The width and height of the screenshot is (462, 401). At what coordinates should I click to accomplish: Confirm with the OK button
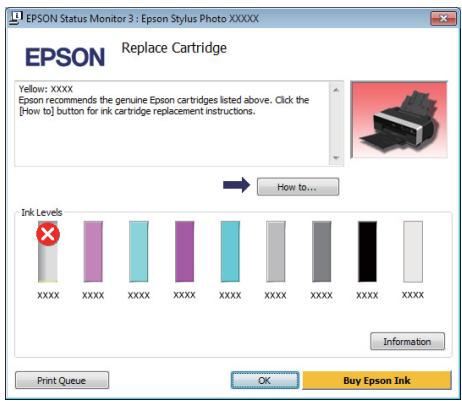[x=265, y=380]
